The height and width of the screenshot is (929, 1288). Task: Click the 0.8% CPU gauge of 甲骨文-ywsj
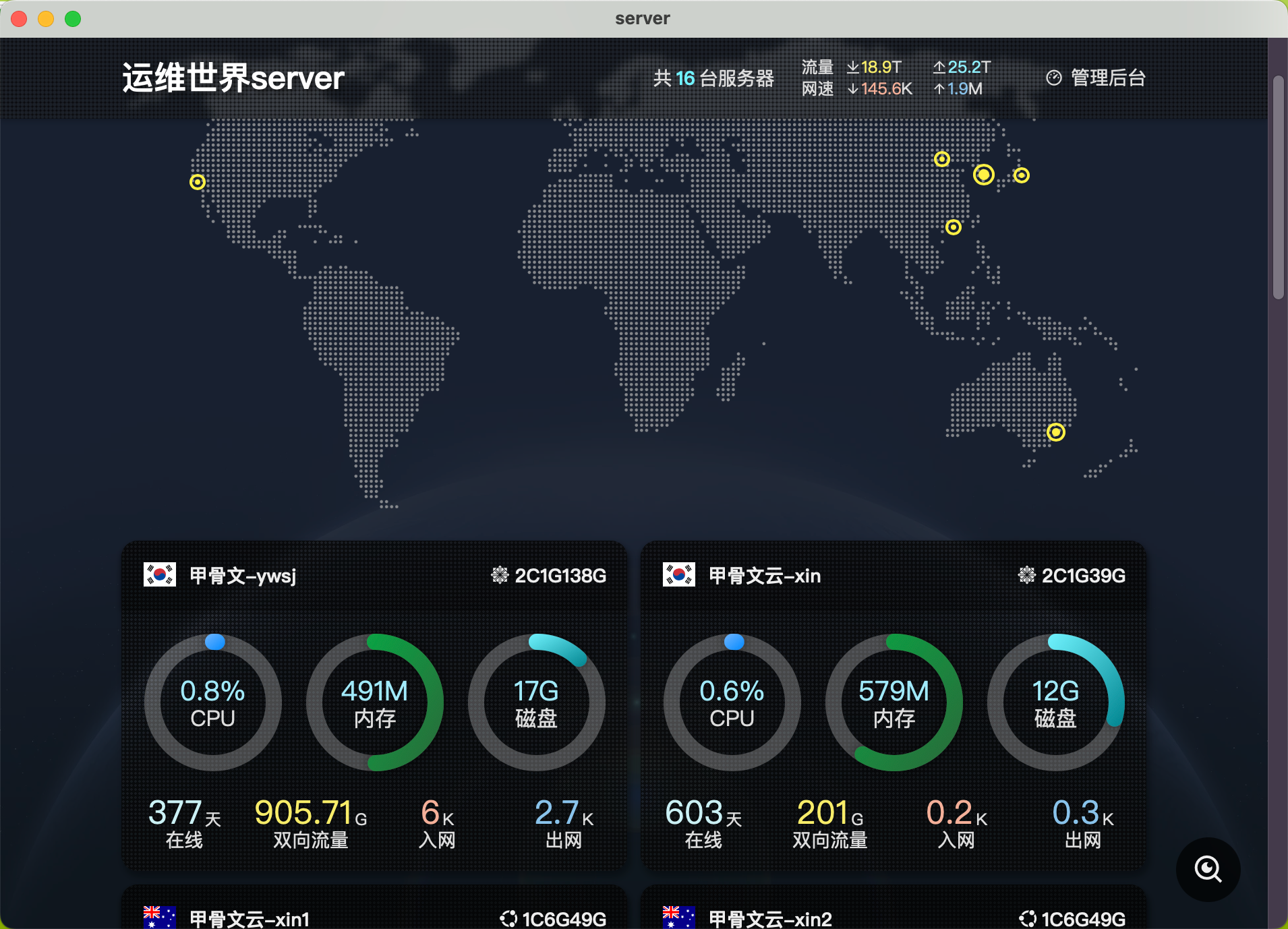coord(213,702)
